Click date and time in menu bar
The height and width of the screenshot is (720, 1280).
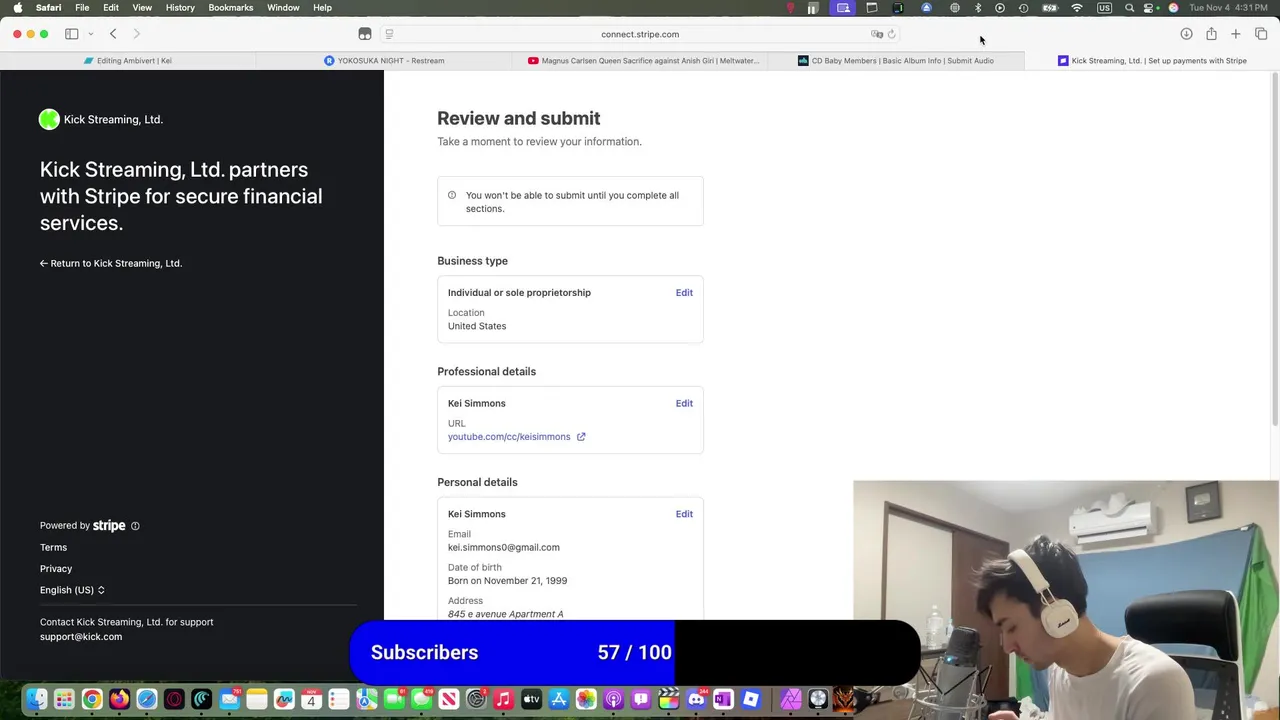click(1229, 8)
